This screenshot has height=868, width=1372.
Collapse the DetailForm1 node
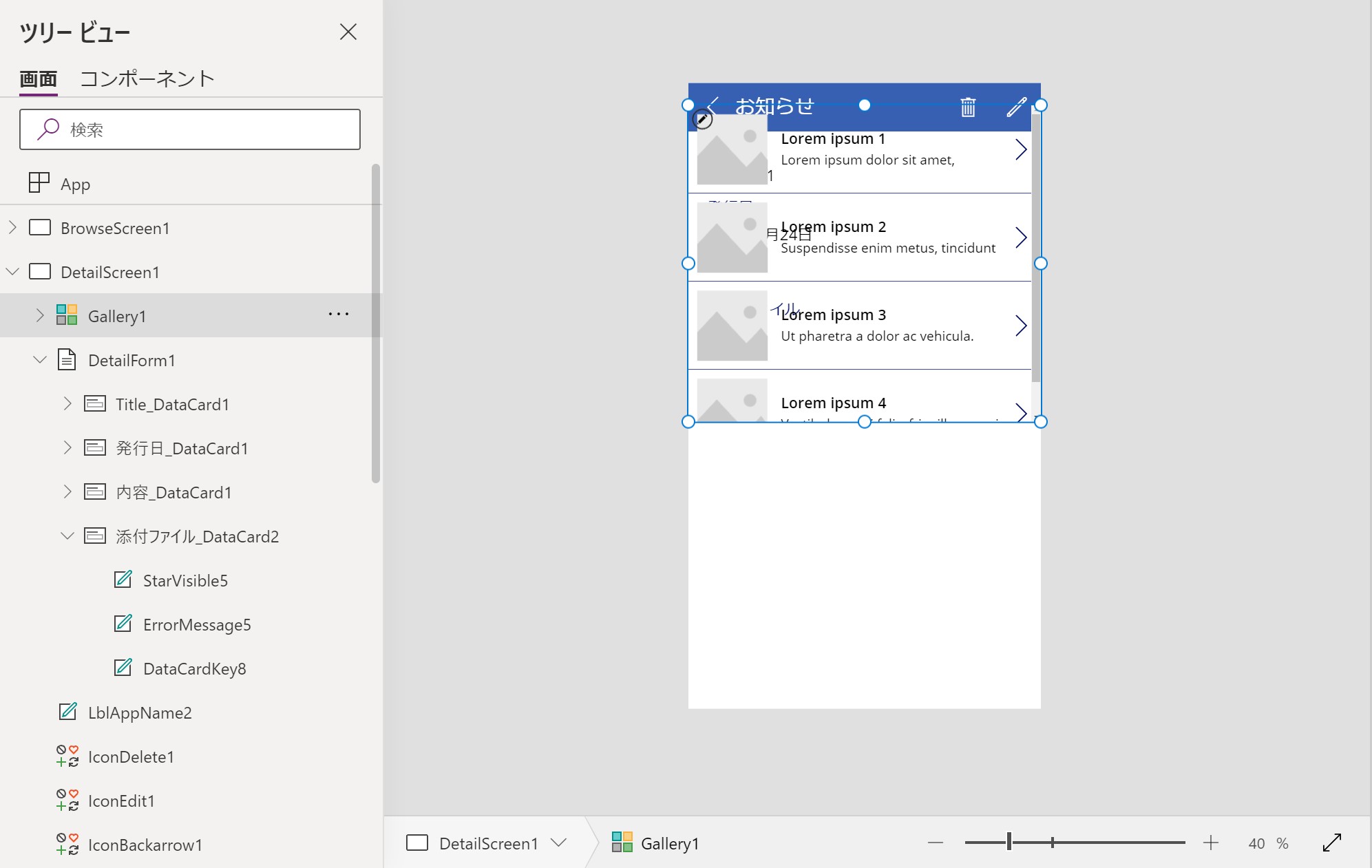(40, 359)
